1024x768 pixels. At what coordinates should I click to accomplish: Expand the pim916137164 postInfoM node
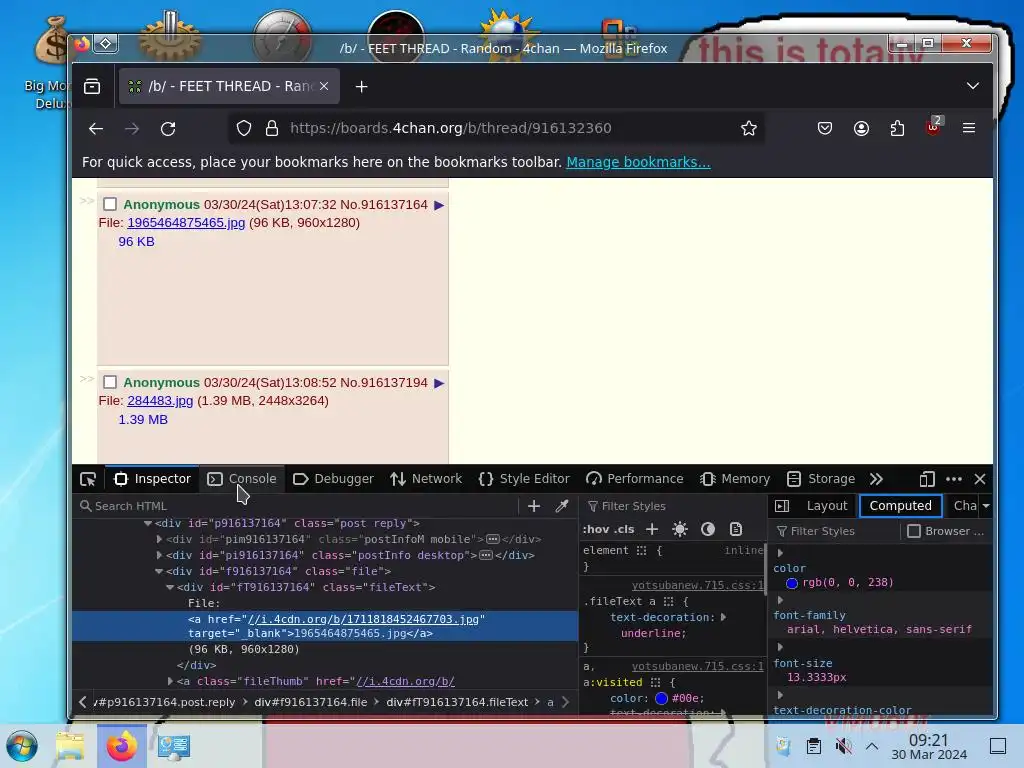coord(159,539)
